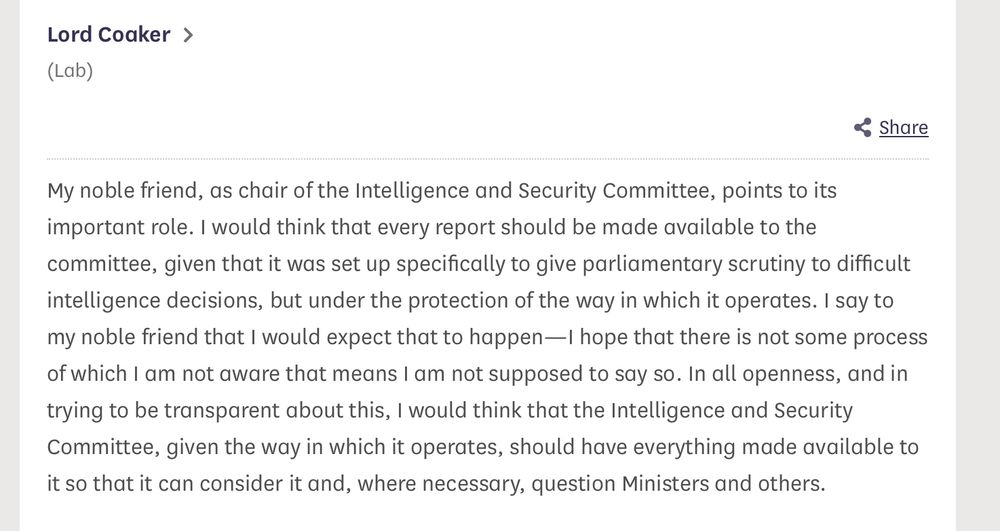Image resolution: width=1000 pixels, height=531 pixels.
Task: Click the (Lab) party label
Action: coord(70,70)
